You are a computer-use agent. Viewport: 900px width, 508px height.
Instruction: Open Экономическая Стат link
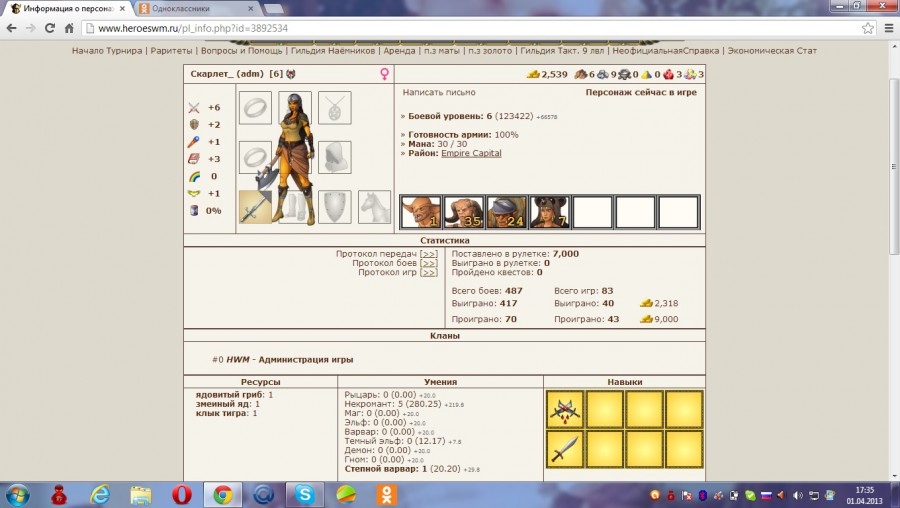point(772,51)
